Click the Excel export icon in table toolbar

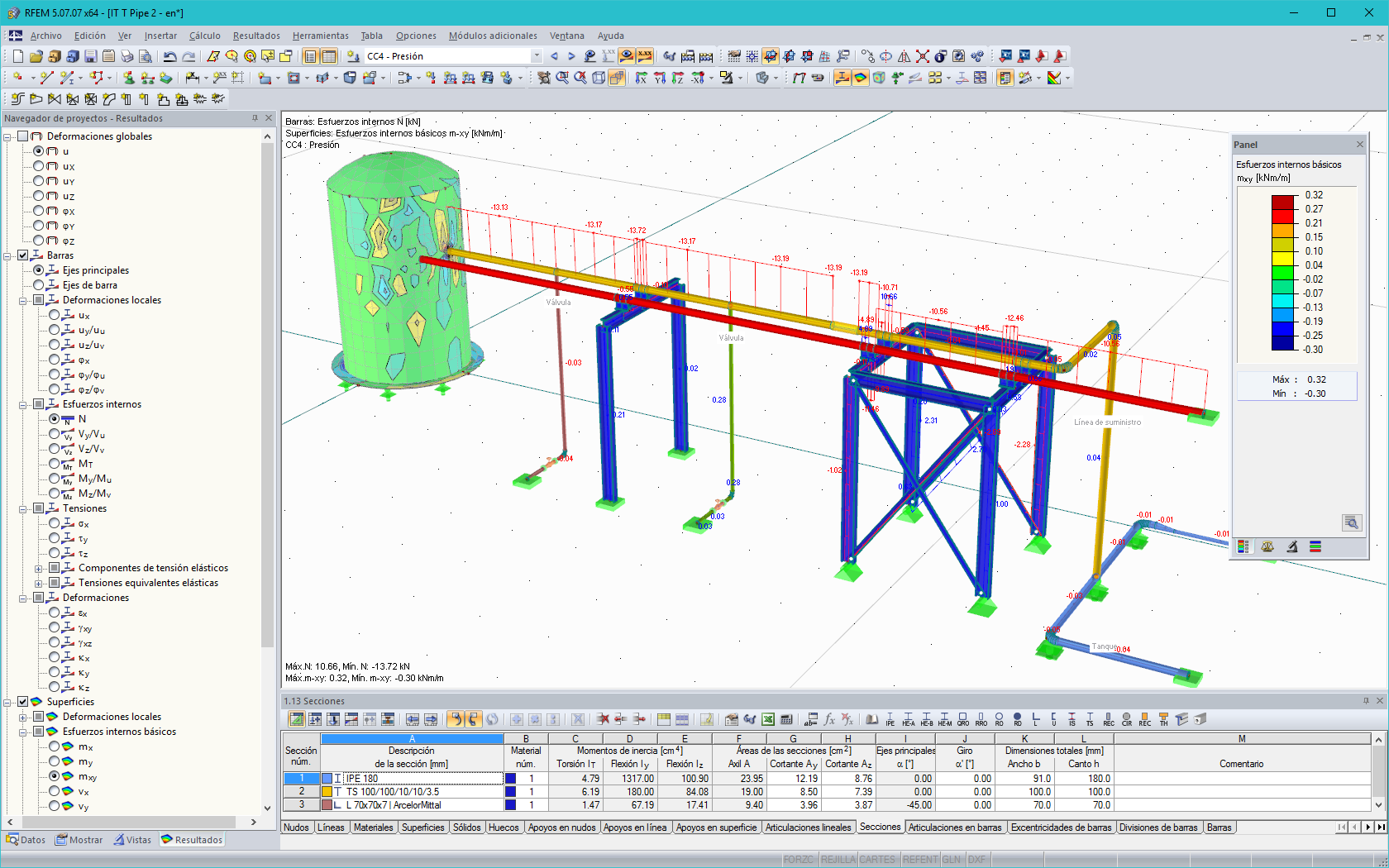[x=768, y=719]
